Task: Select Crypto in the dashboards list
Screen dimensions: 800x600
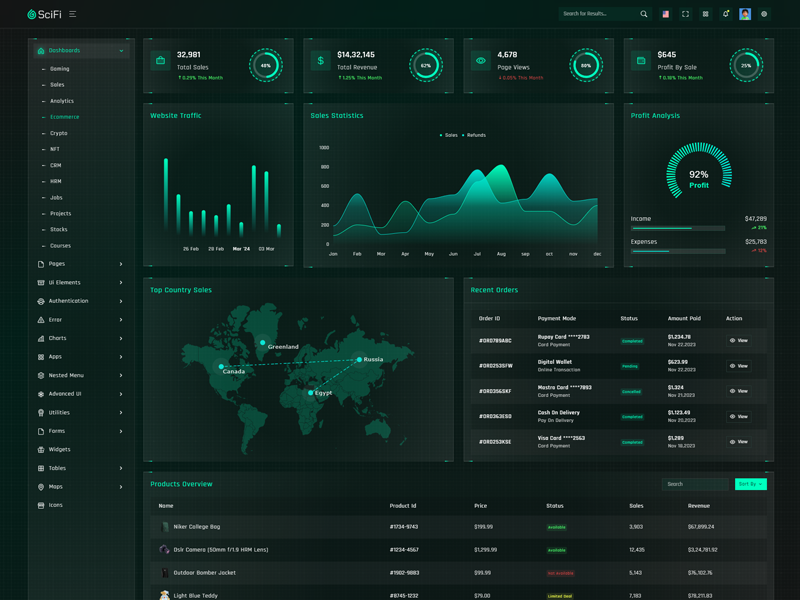Action: pos(59,133)
